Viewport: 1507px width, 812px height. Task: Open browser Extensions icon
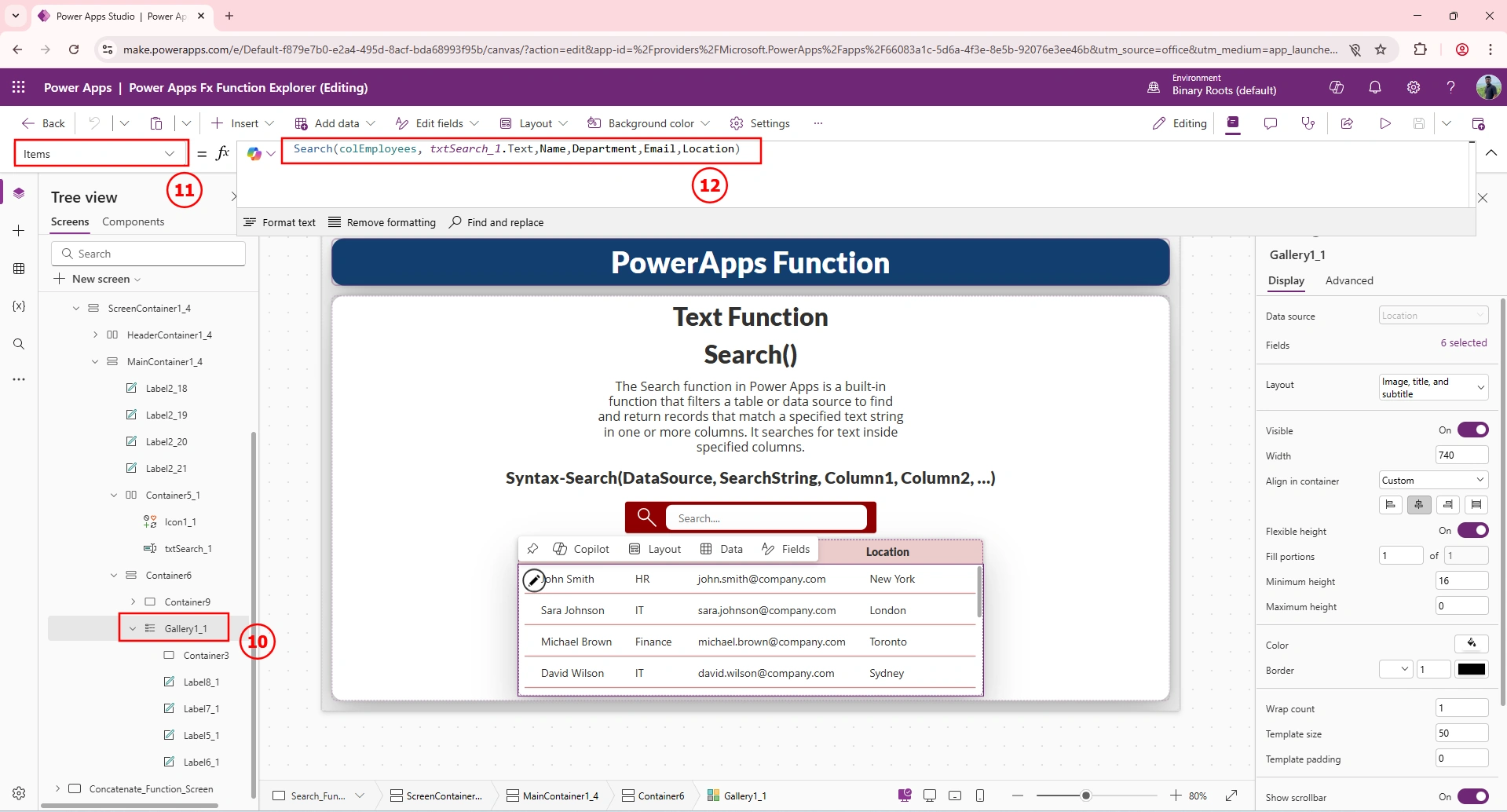click(x=1420, y=49)
